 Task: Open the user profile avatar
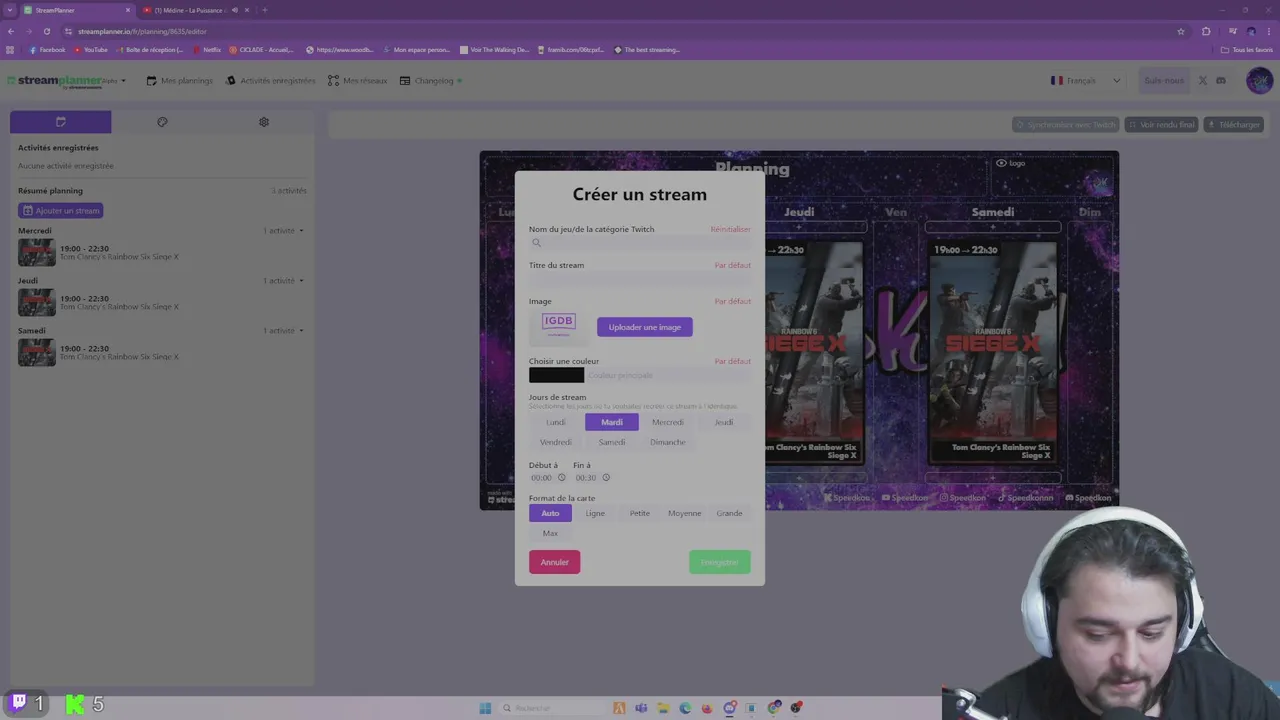1259,81
